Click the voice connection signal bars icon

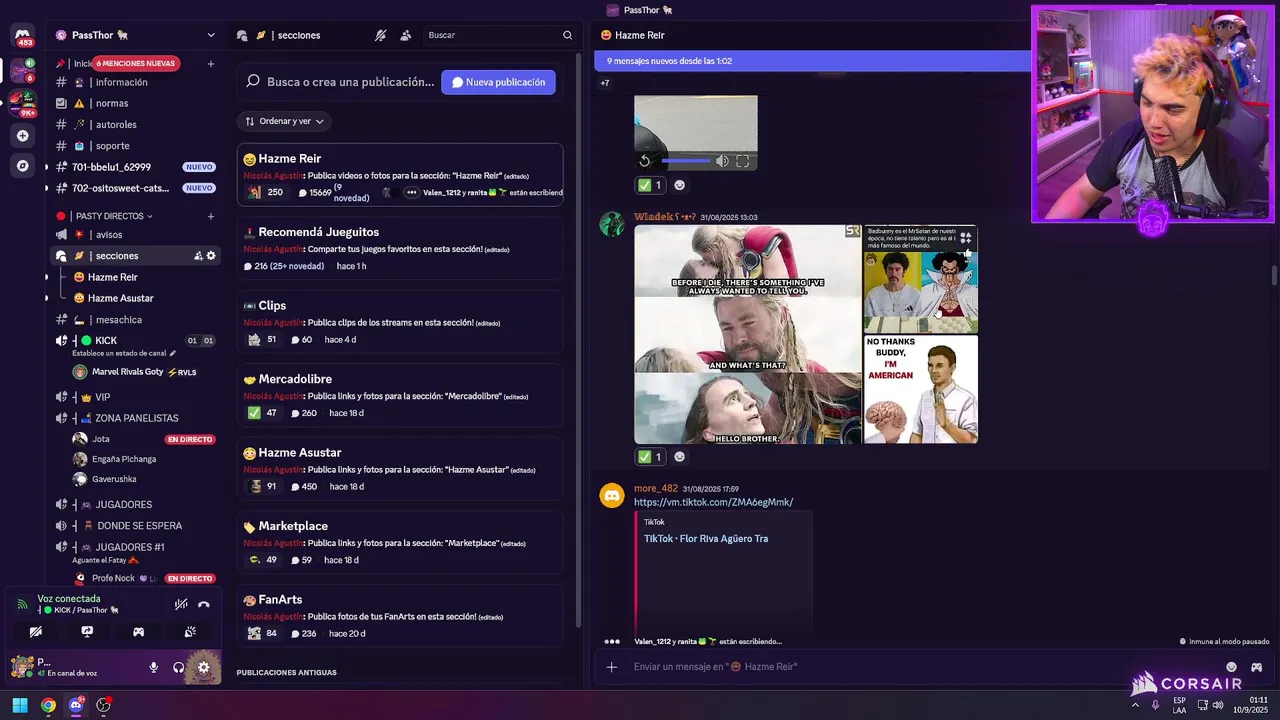pos(22,604)
